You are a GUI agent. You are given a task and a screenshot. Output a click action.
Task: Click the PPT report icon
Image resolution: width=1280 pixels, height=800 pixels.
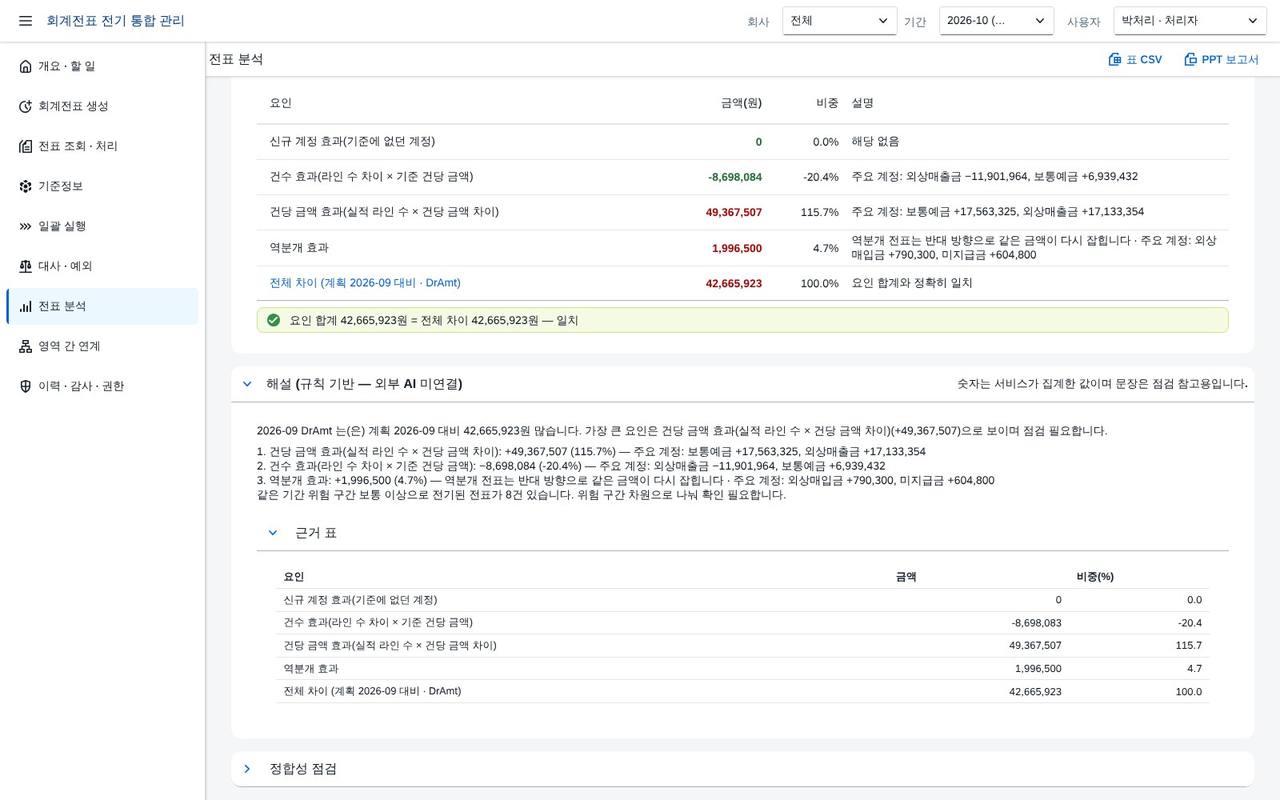1190,60
